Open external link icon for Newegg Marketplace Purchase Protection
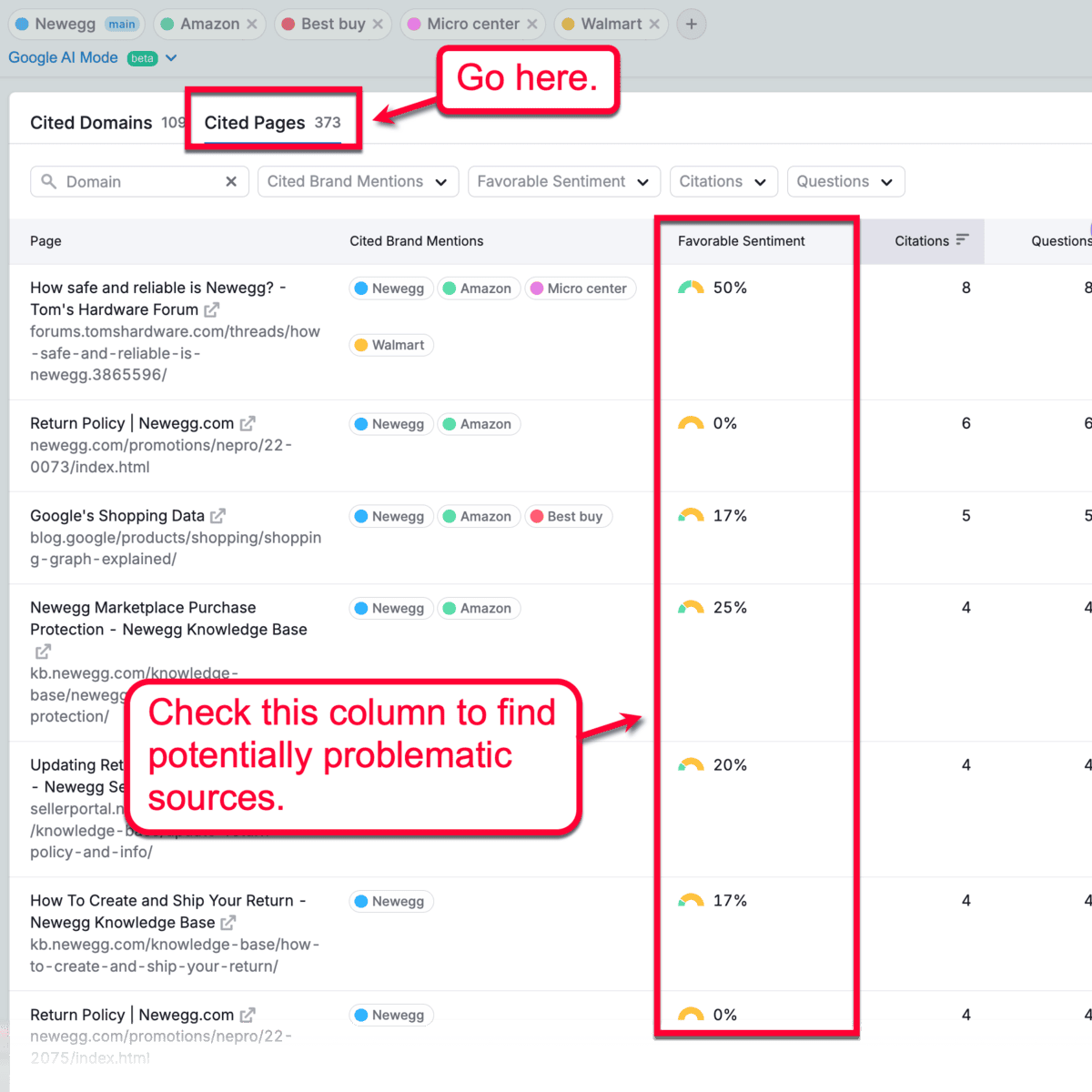 [x=42, y=651]
